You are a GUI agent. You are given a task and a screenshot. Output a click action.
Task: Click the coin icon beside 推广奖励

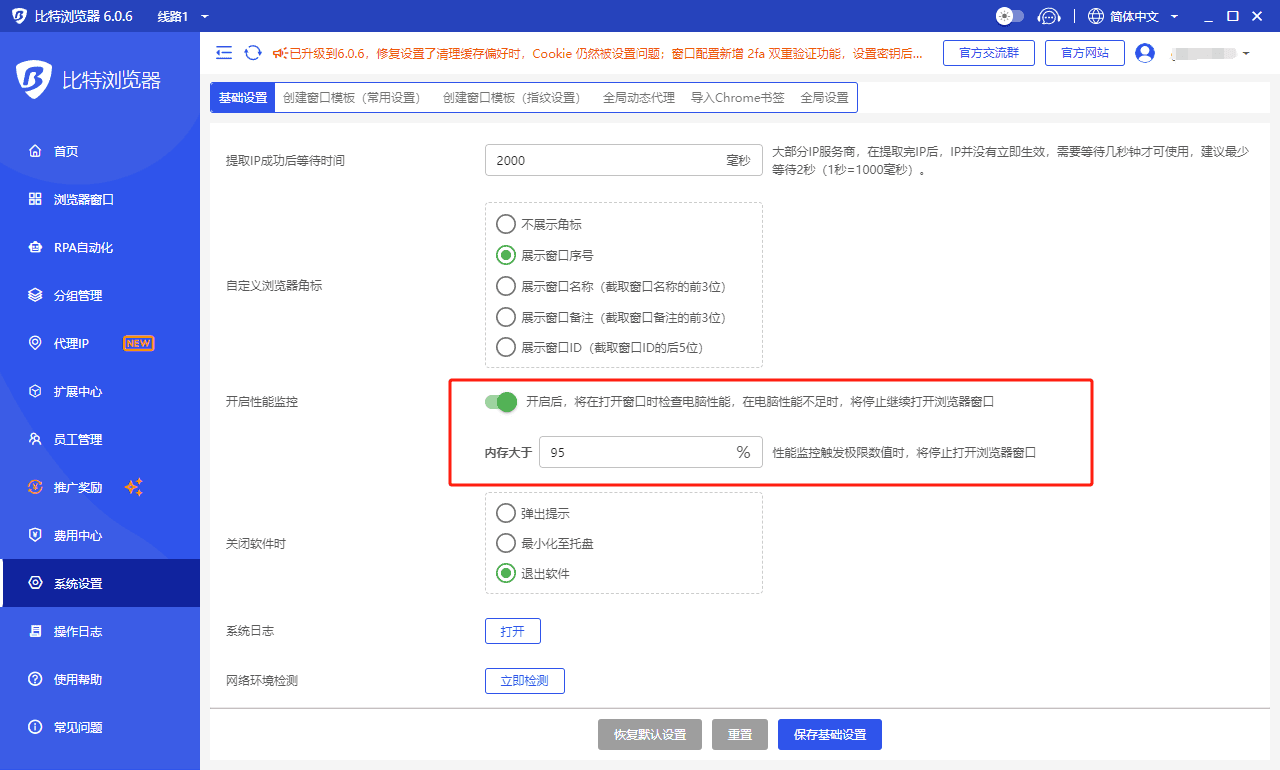(35, 487)
